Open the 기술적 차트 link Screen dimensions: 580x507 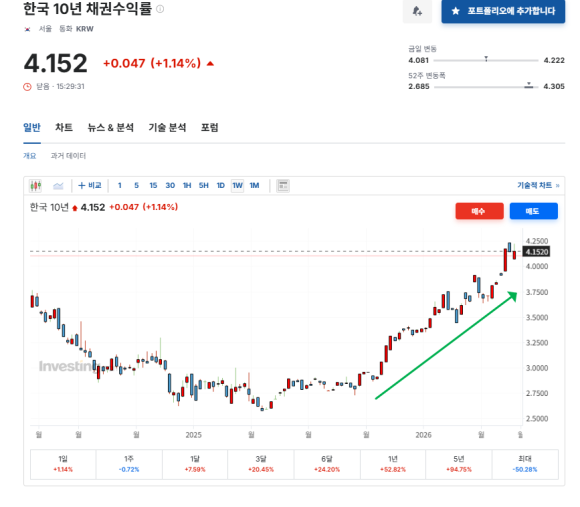(x=538, y=185)
